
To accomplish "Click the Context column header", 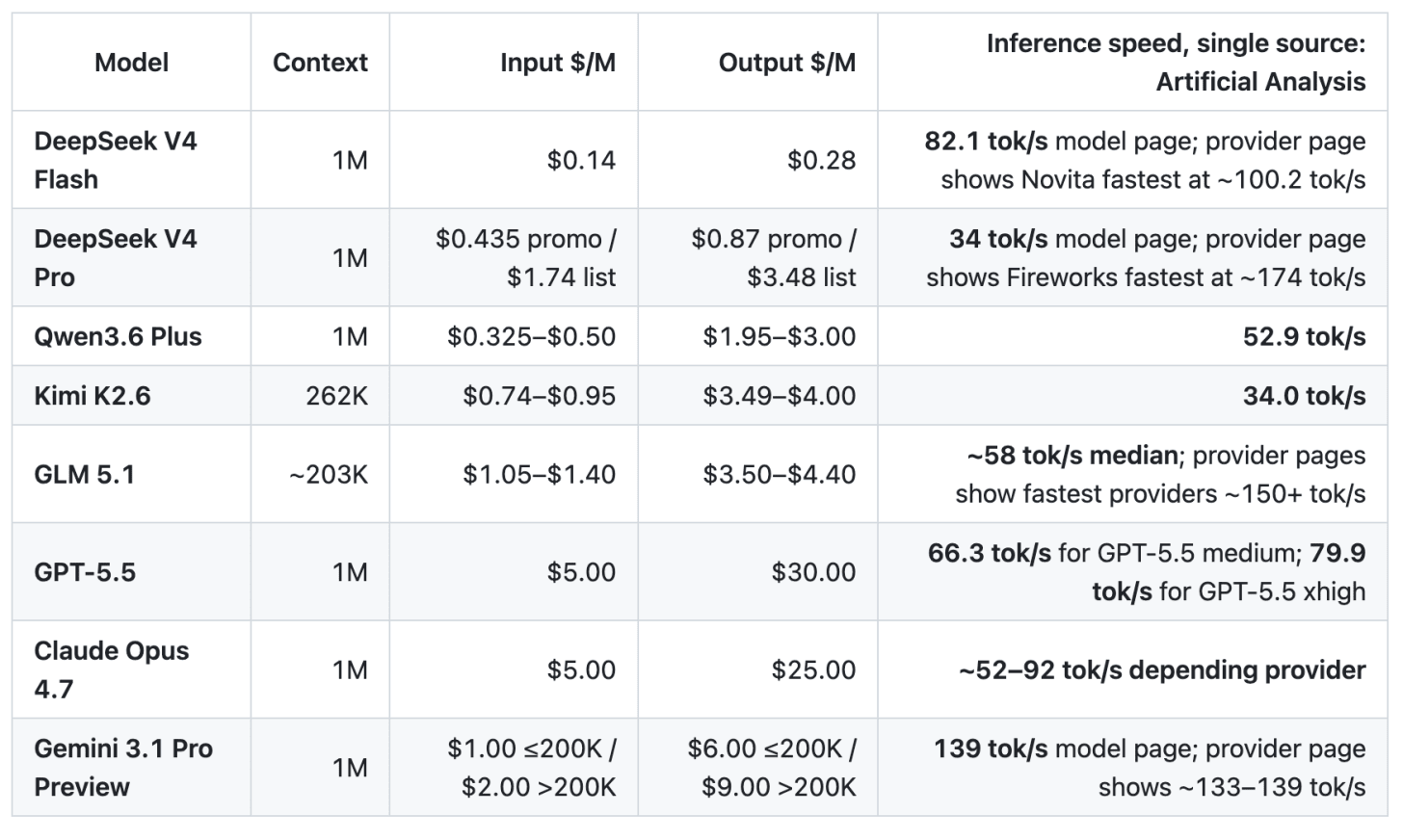I will (320, 63).
